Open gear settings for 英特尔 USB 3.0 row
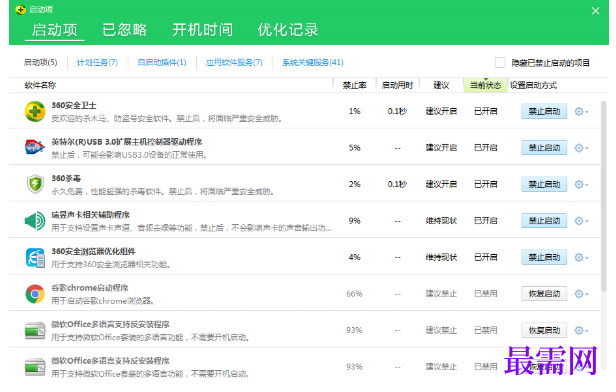Viewport: 616px width, 392px height. (x=581, y=148)
